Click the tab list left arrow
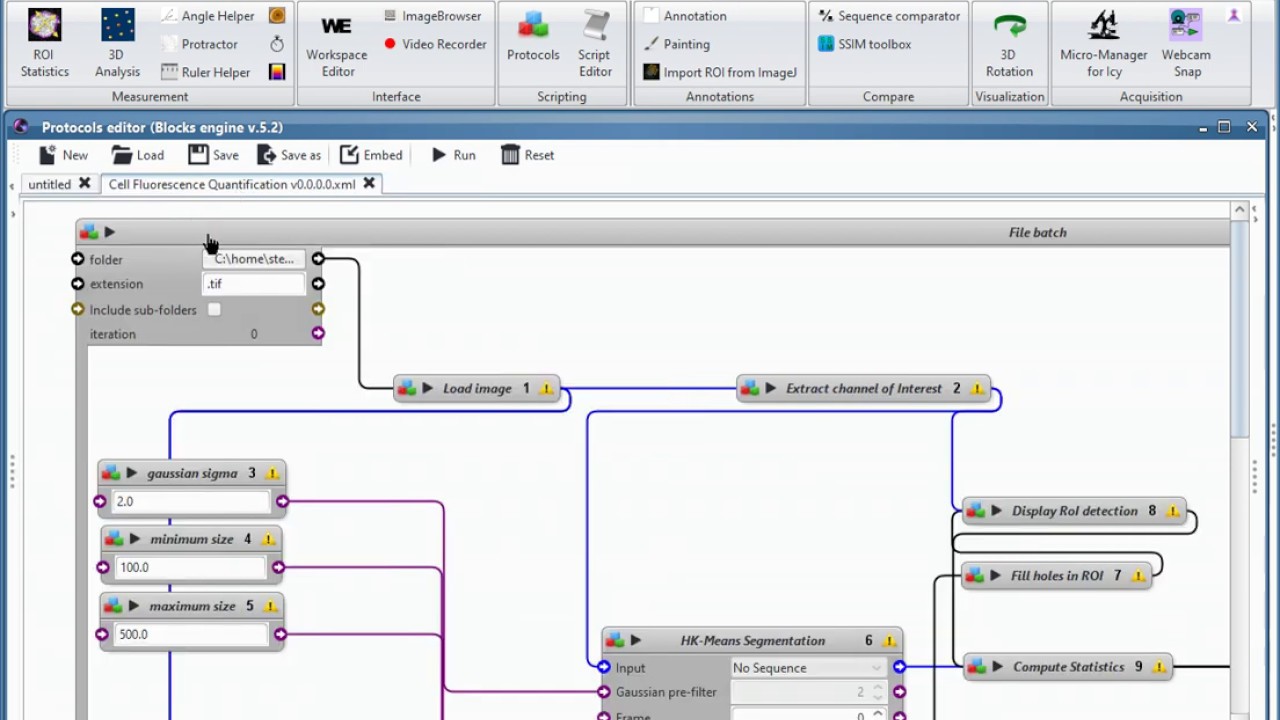1280x720 pixels. pyautogui.click(x=12, y=185)
